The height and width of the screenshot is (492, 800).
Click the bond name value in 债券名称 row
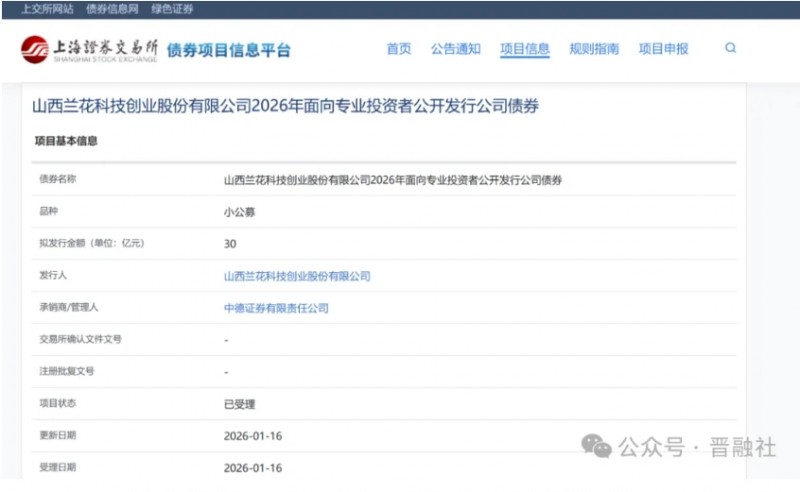click(x=393, y=180)
